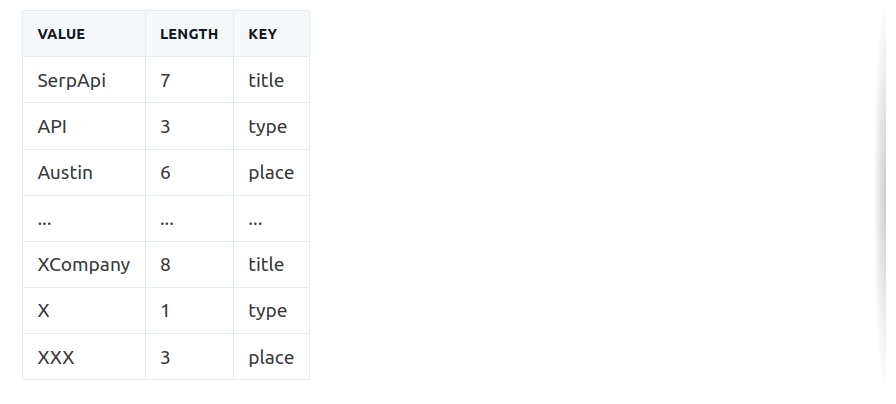Viewport: 896px width, 404px height.
Task: Select the API value cell
Action: click(x=84, y=126)
